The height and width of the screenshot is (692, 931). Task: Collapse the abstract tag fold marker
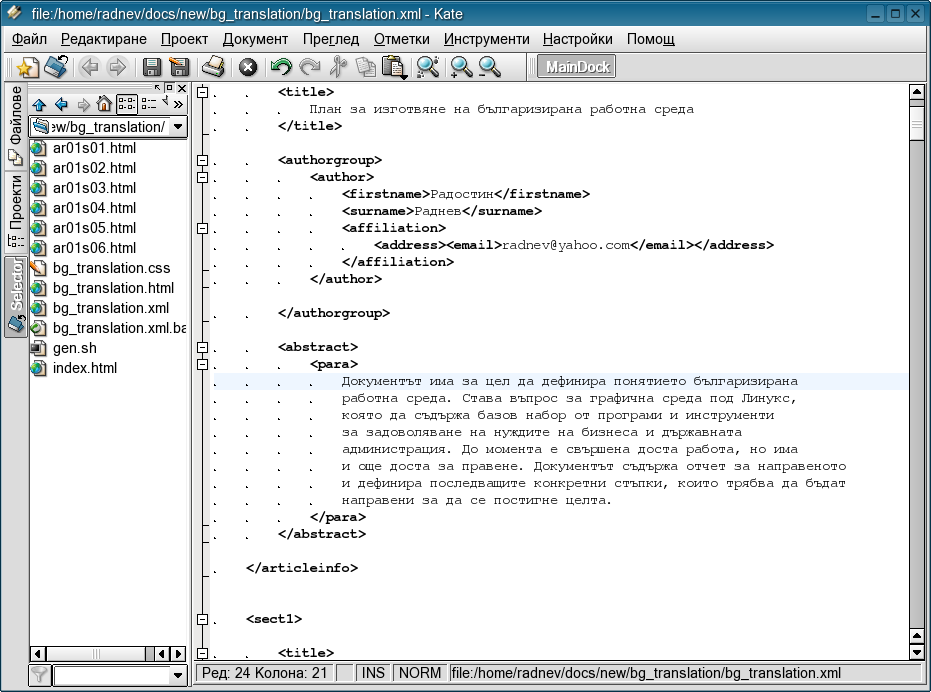[x=202, y=347]
